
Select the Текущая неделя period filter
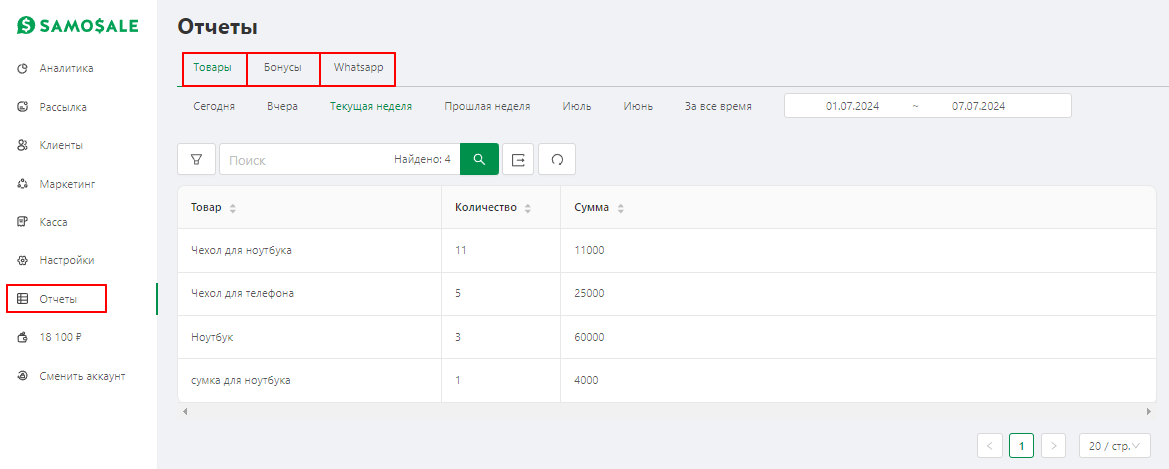point(371,106)
